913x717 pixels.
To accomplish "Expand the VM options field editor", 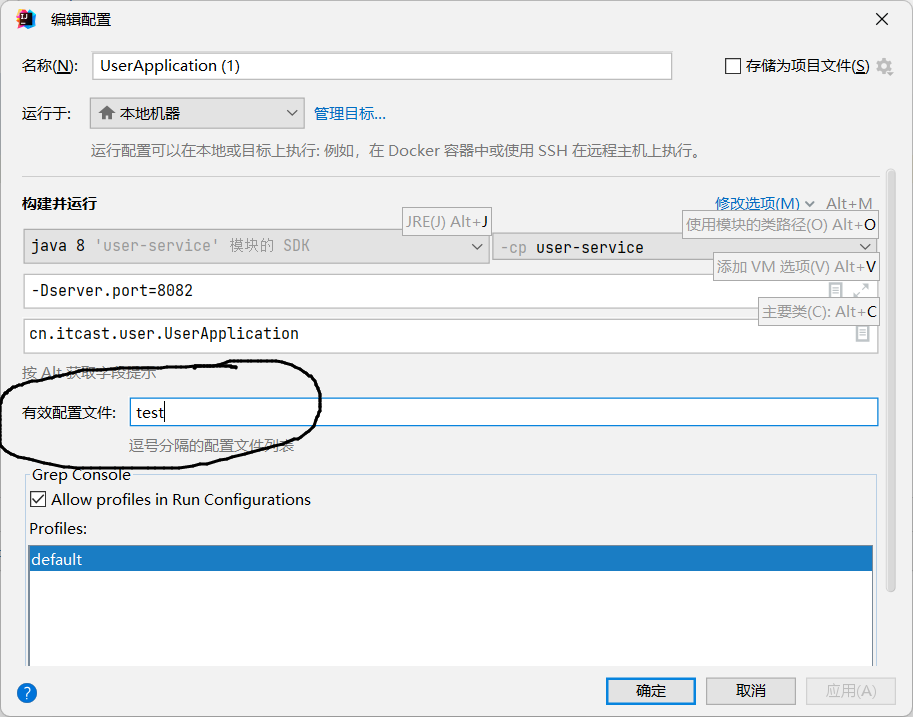I will coord(861,289).
